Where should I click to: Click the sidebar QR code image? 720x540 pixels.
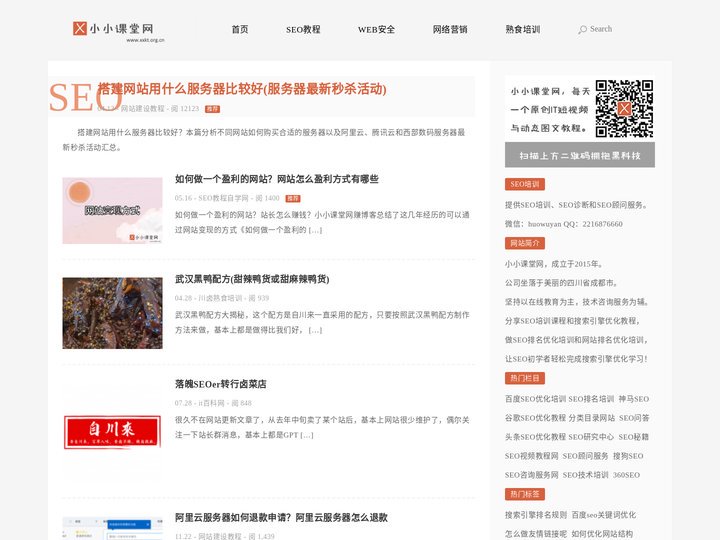coord(624,109)
